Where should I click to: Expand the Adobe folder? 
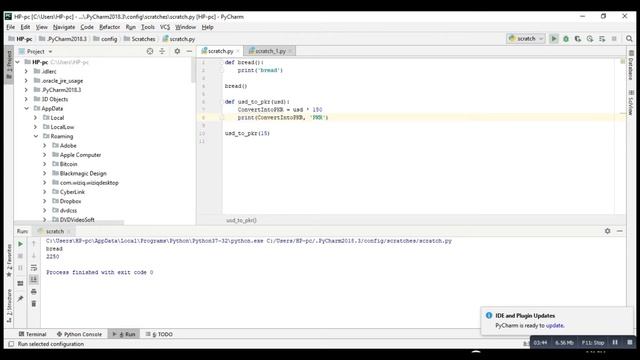click(45, 146)
